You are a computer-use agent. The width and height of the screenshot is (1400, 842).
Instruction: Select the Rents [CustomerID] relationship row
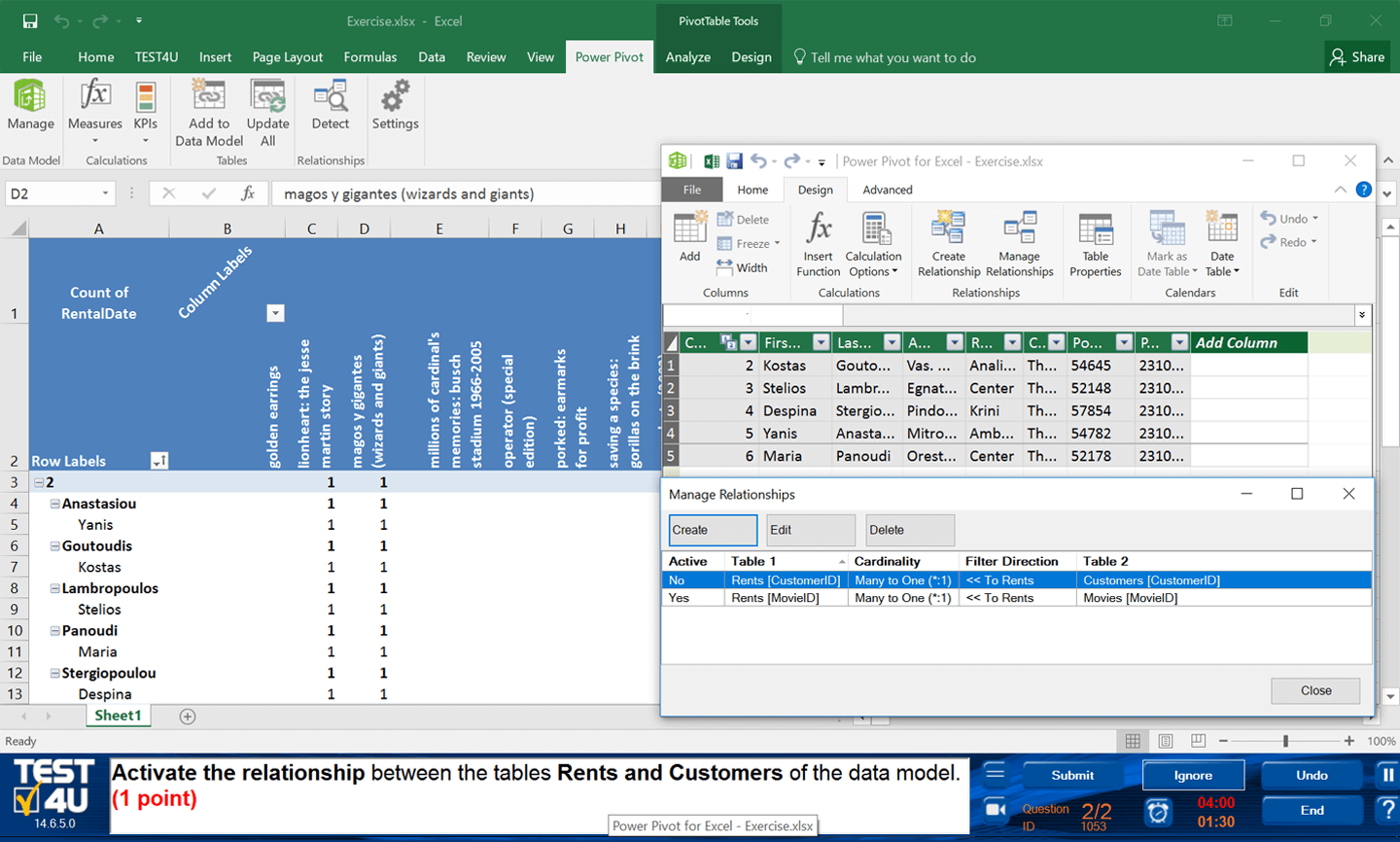pyautogui.click(x=1017, y=580)
